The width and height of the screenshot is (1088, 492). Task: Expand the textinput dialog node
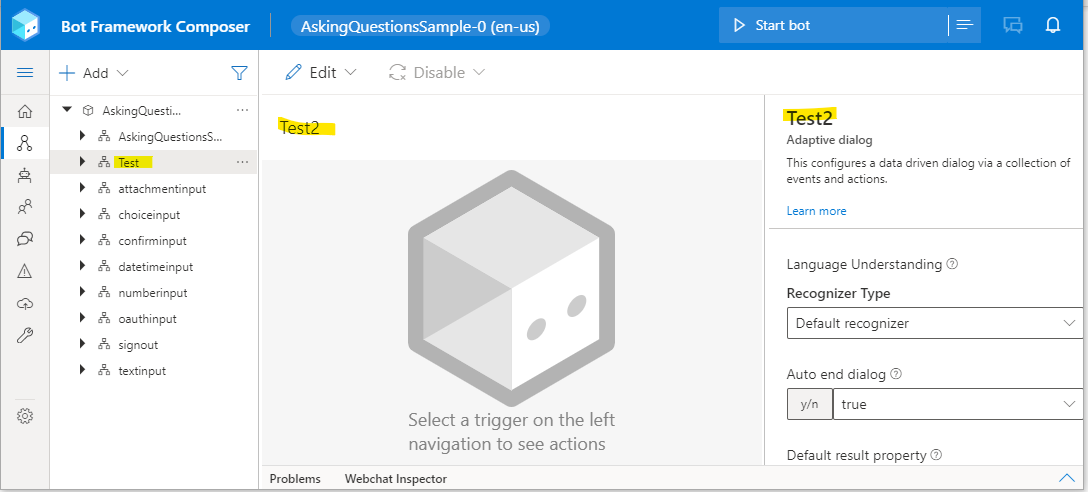click(83, 371)
